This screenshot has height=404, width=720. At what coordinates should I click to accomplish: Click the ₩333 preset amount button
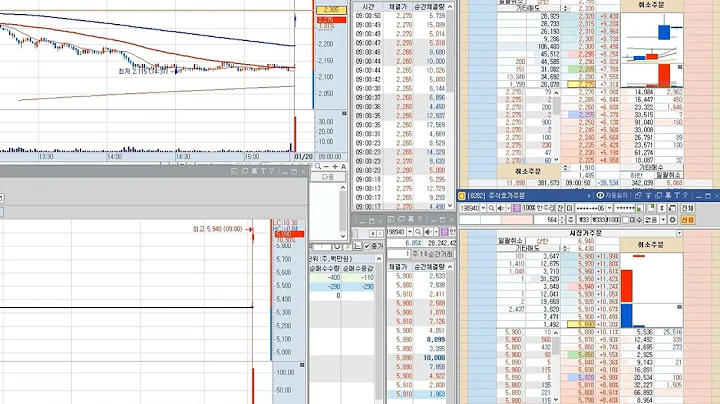pos(598,220)
